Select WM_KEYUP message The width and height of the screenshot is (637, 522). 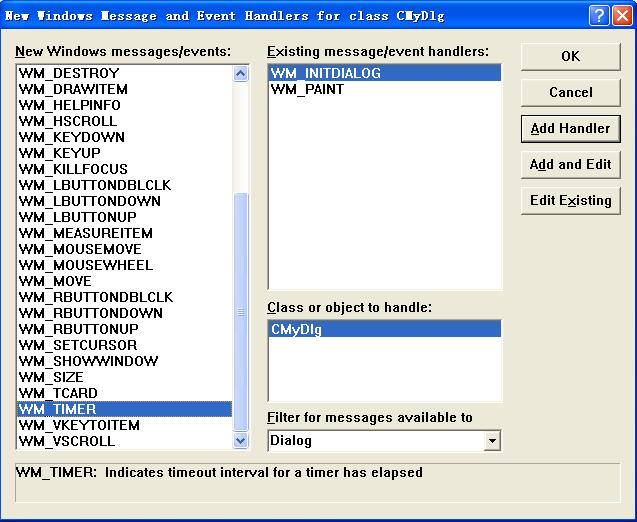(125, 153)
